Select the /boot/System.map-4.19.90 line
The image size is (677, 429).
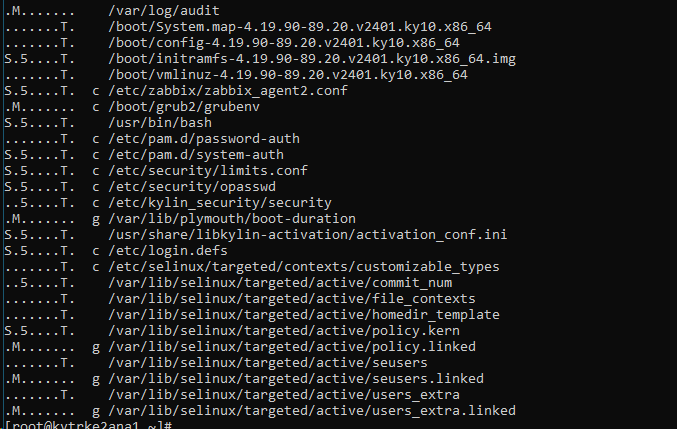click(x=300, y=27)
